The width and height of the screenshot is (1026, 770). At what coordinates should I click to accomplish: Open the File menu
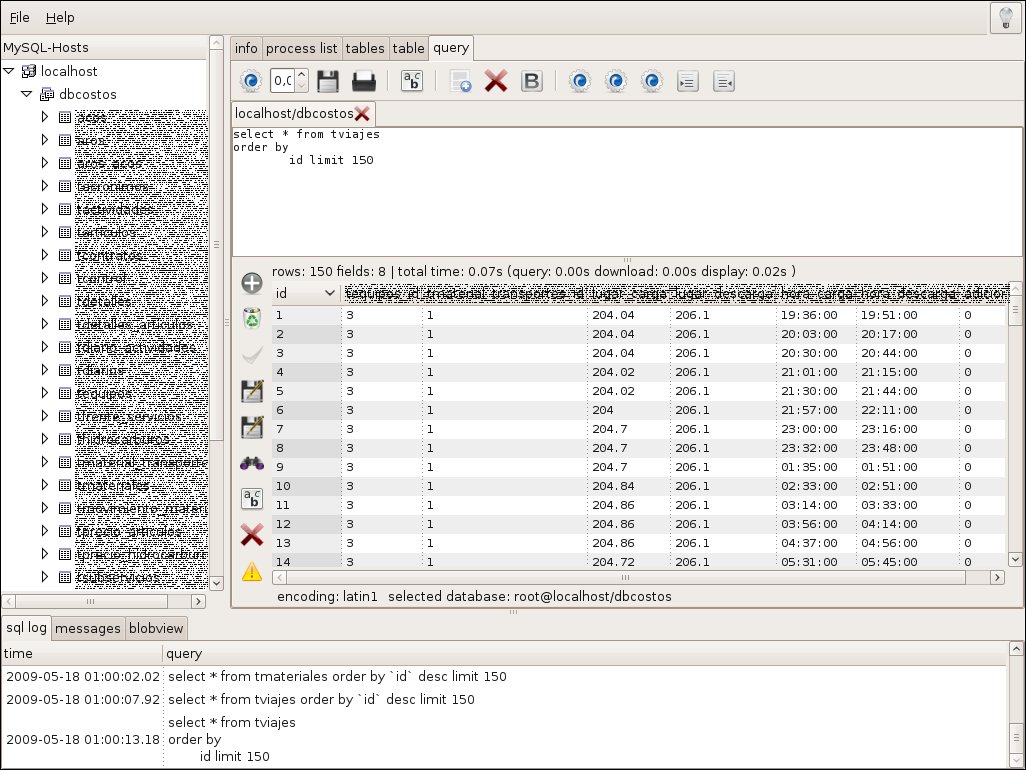tap(19, 18)
